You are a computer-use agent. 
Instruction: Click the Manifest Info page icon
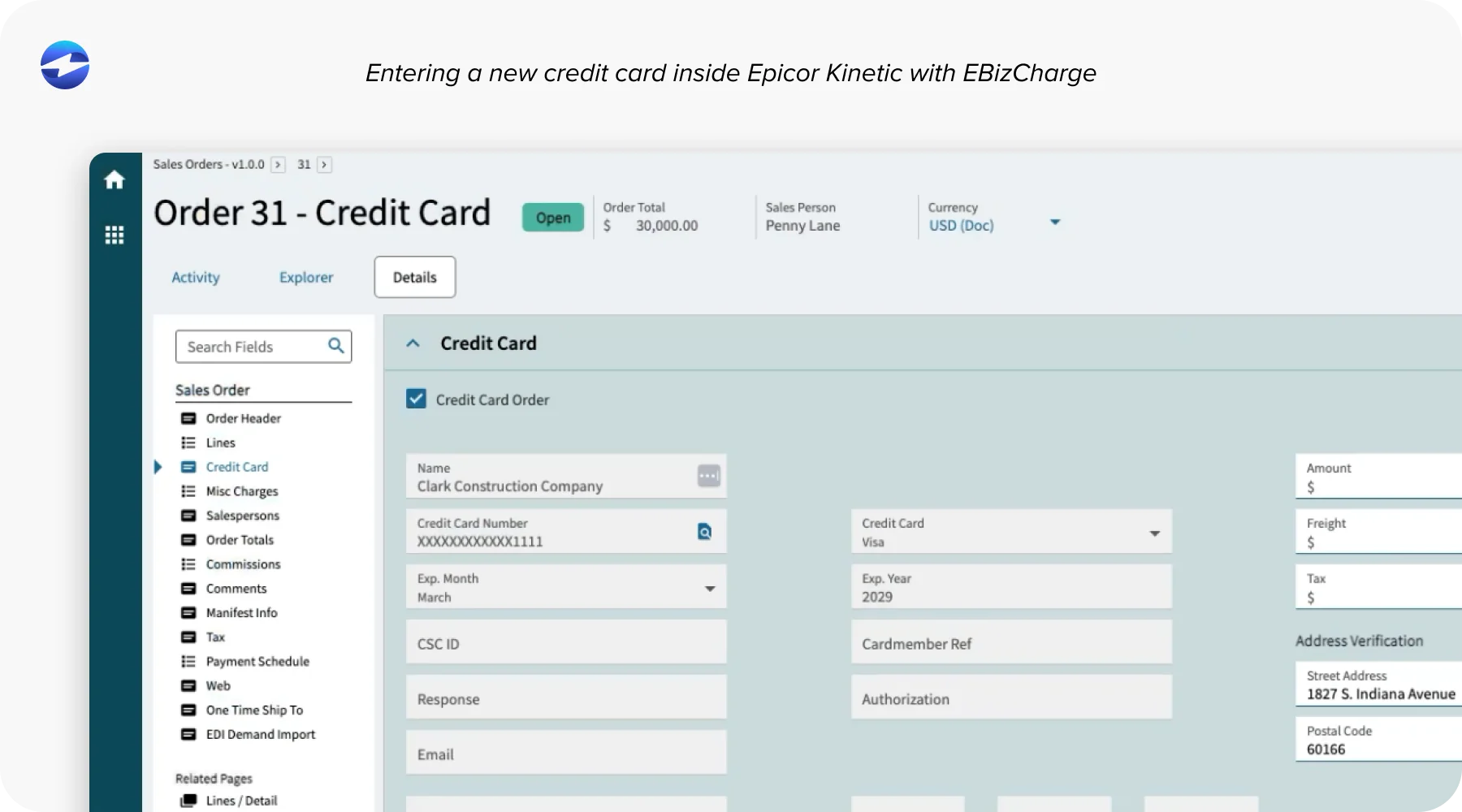188,613
